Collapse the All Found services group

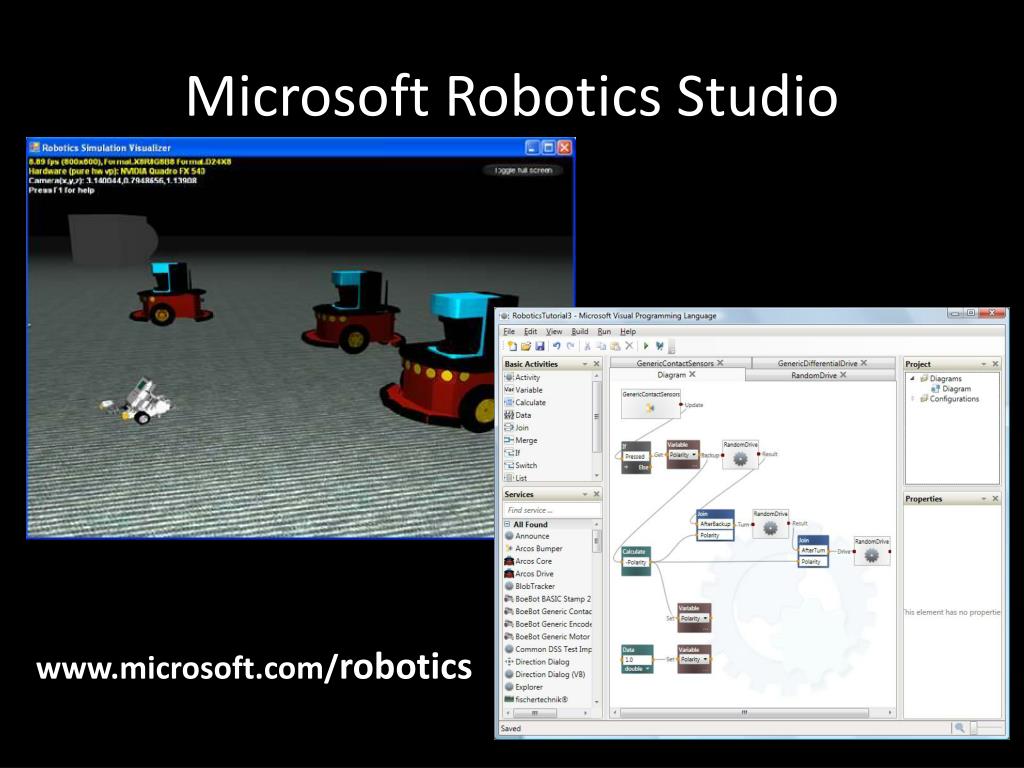(x=507, y=524)
